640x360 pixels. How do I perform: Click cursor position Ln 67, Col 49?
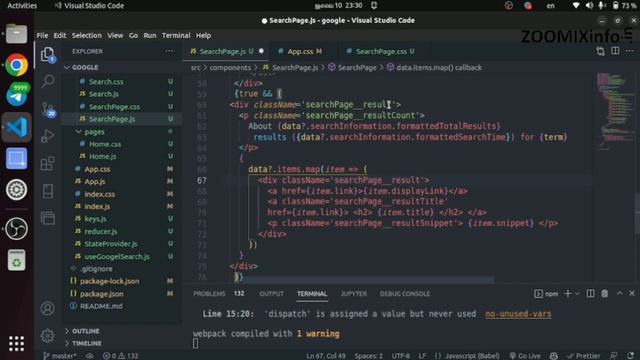[326, 356]
